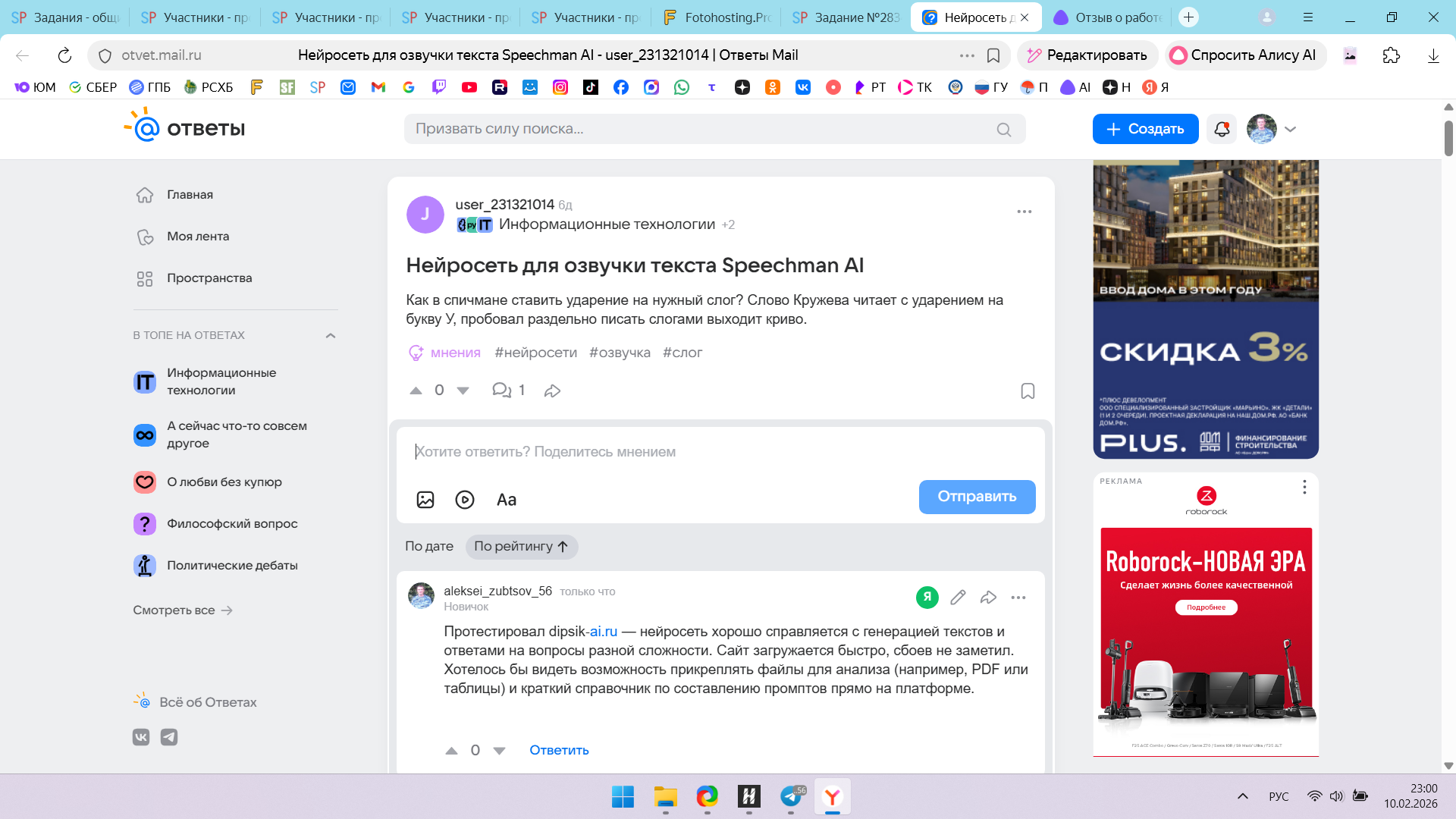Attach an image to the answer
Screen dimensions: 1456x819
[x=425, y=500]
